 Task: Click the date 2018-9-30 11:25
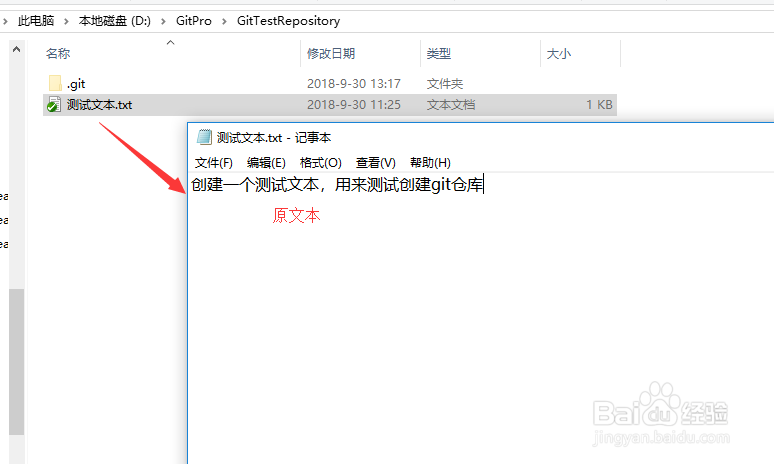pos(353,105)
